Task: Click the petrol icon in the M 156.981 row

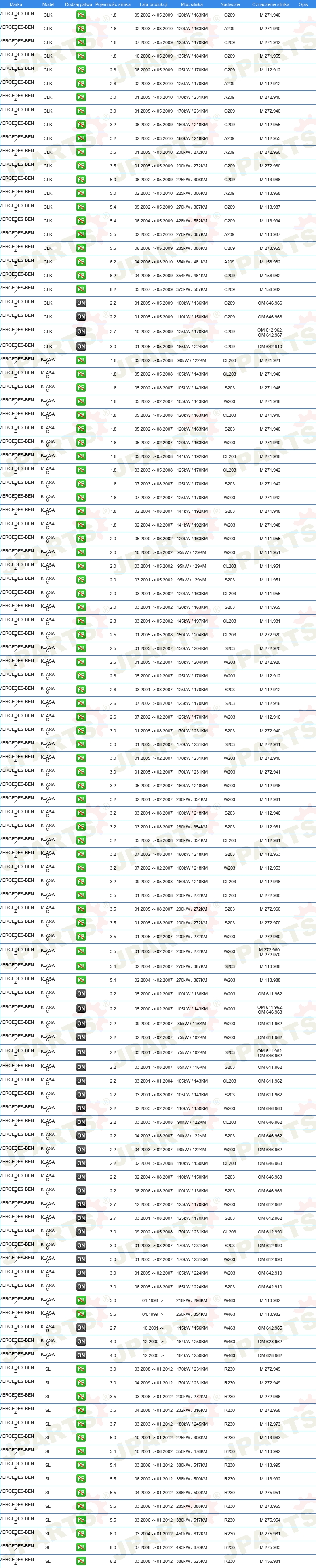Action: click(x=81, y=1561)
